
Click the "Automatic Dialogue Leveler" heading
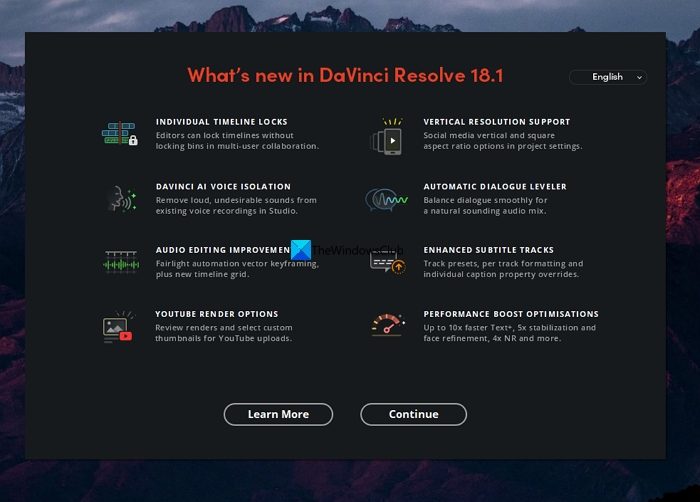point(495,187)
